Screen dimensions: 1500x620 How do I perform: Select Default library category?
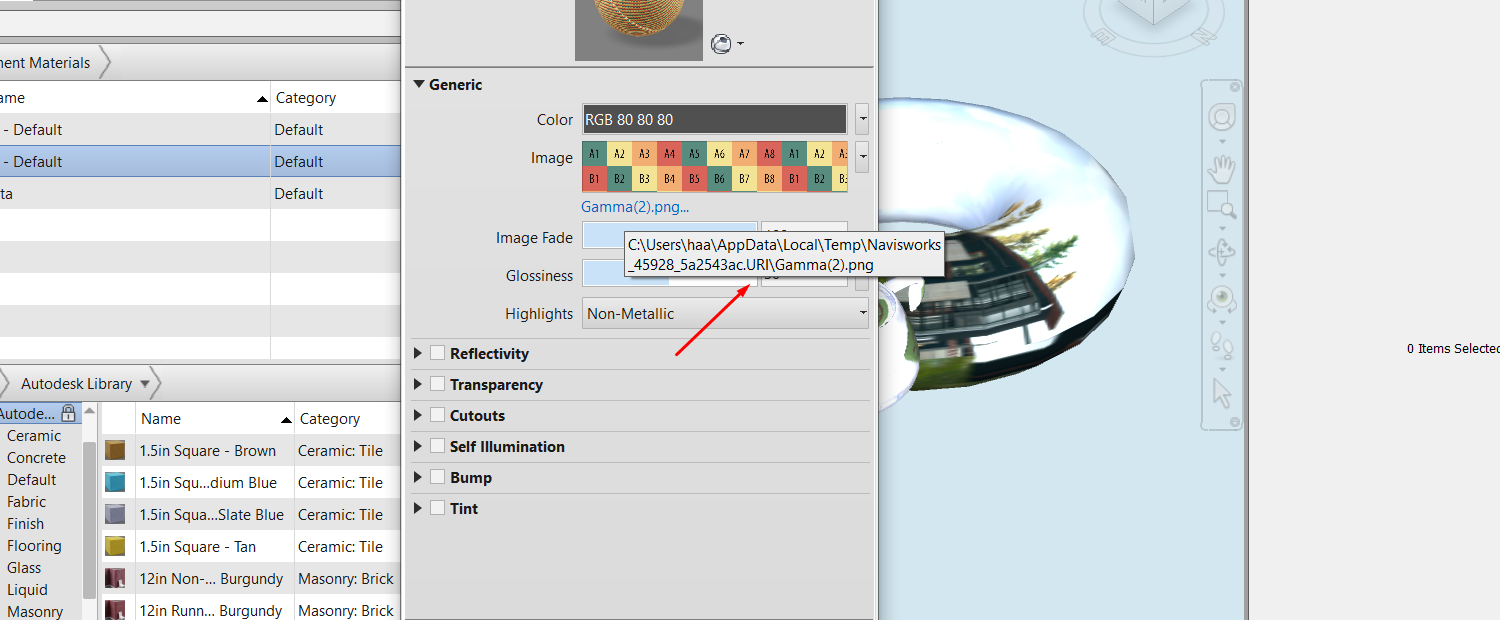click(32, 480)
